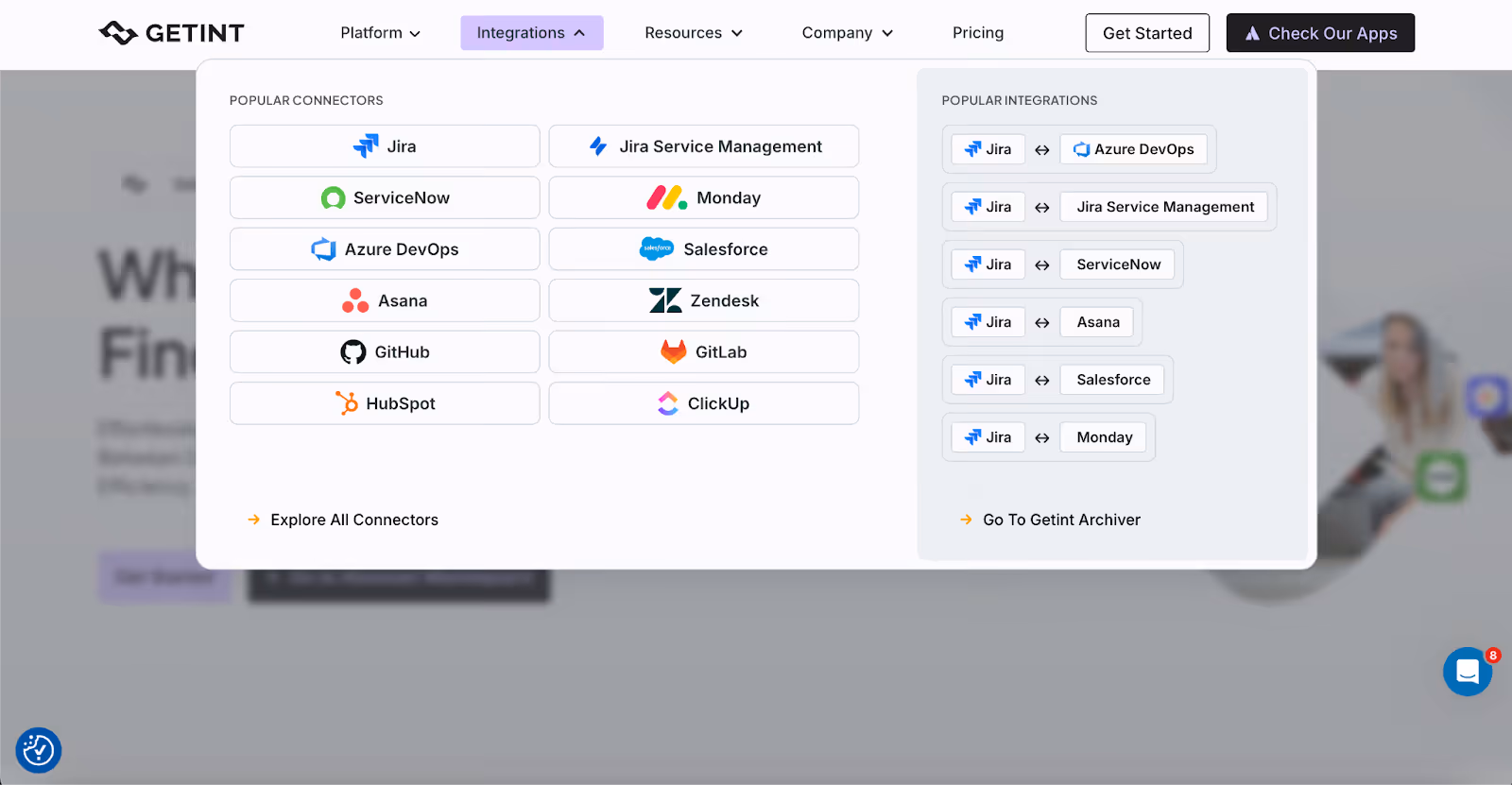This screenshot has height=785, width=1512.
Task: Click the GitLab fox icon
Action: point(674,351)
